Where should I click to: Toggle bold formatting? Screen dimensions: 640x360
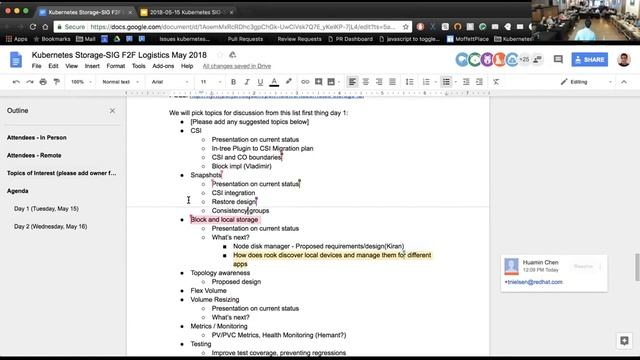[x=233, y=82]
